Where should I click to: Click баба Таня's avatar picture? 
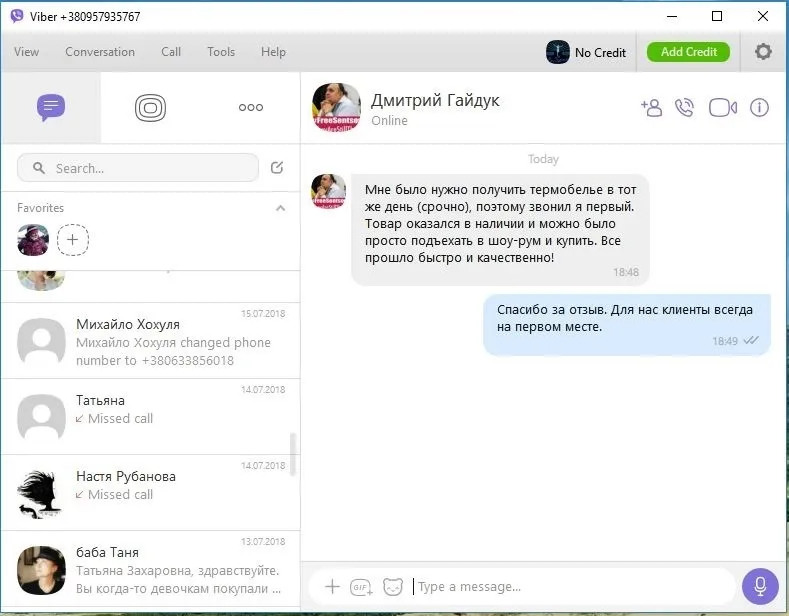pyautogui.click(x=41, y=570)
